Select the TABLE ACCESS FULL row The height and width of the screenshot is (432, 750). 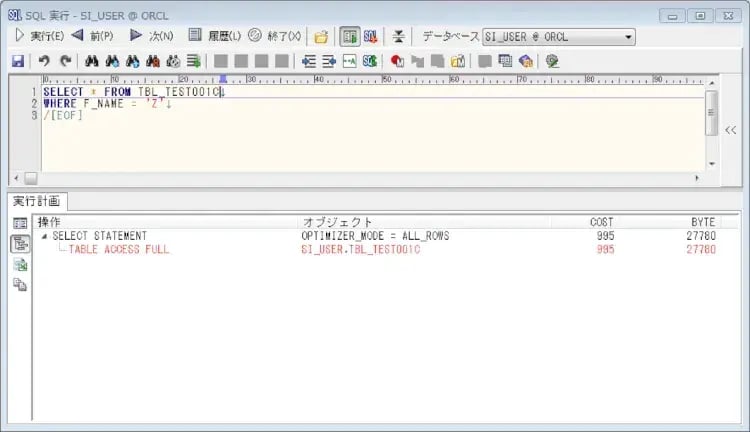pyautogui.click(x=118, y=250)
